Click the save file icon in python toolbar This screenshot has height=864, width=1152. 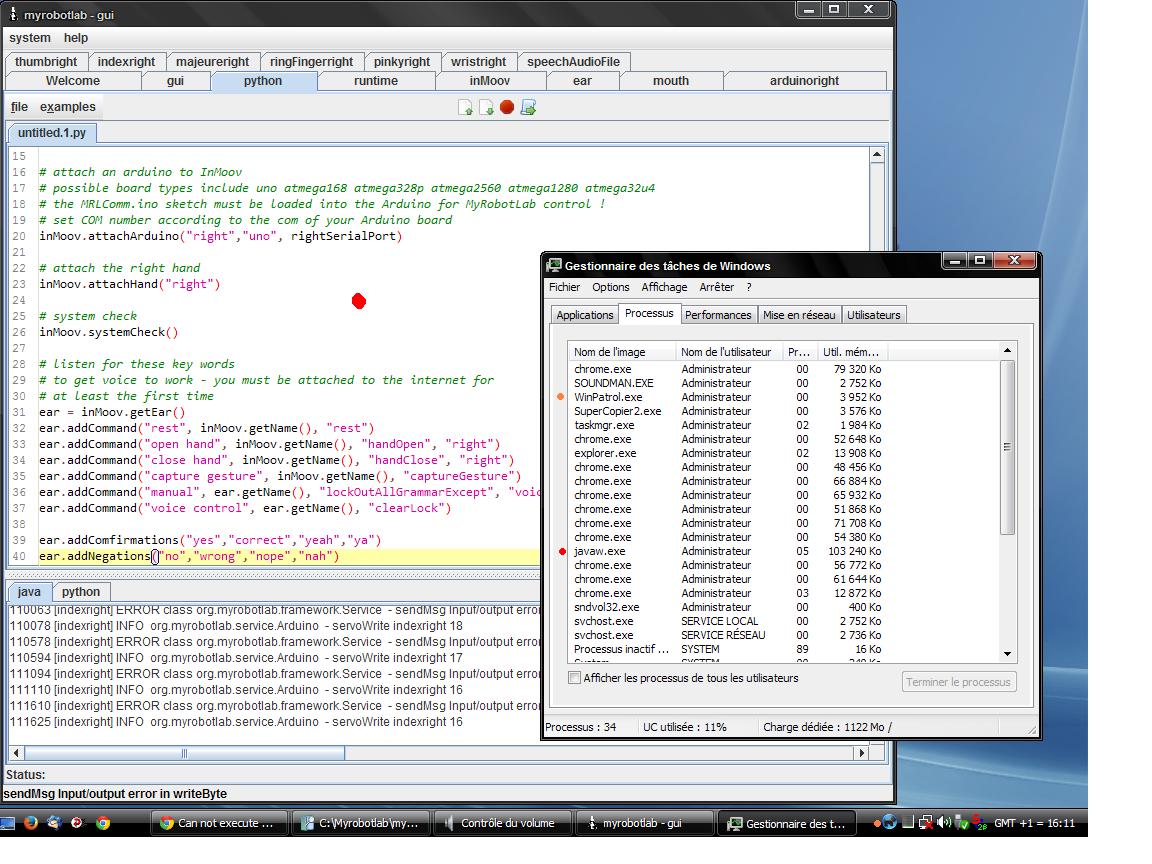click(486, 107)
